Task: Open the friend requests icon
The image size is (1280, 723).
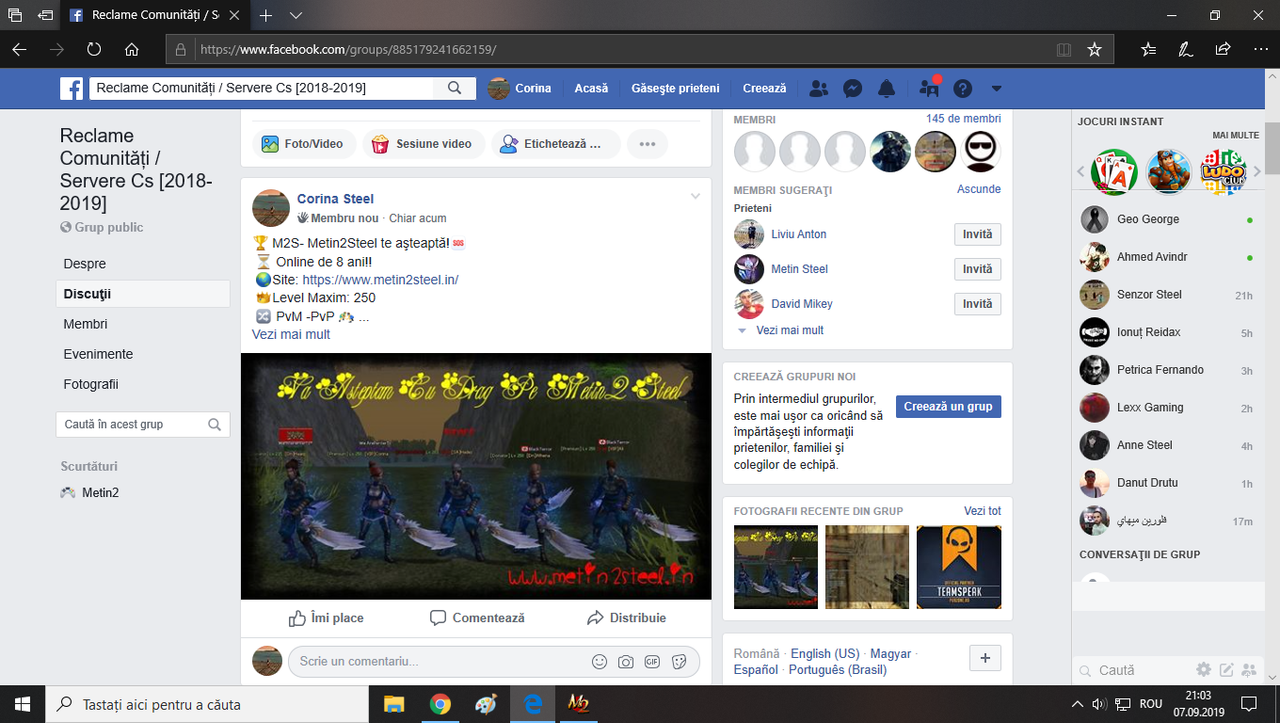Action: coord(819,88)
